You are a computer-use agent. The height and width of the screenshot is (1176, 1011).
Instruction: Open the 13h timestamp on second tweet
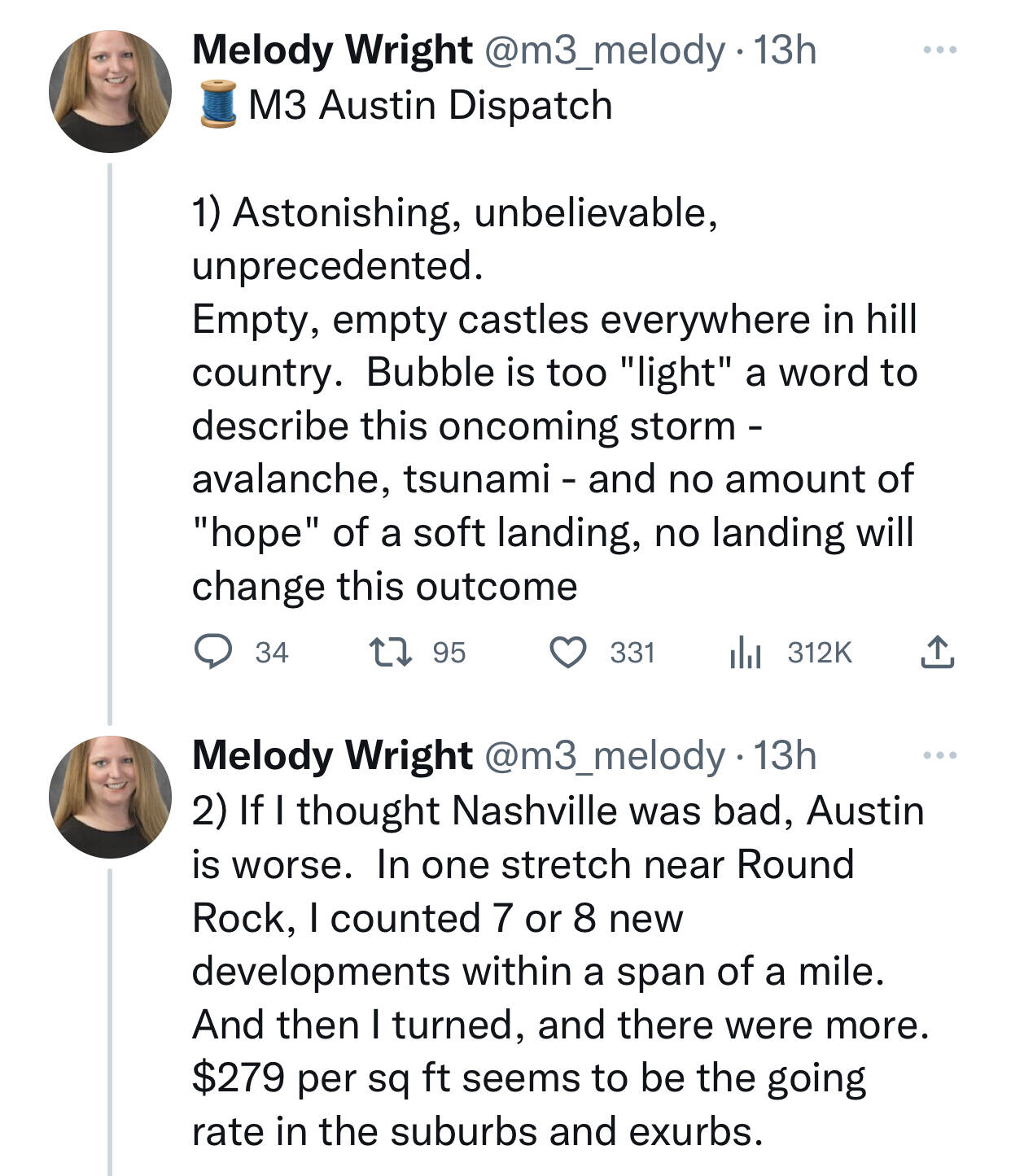[785, 756]
